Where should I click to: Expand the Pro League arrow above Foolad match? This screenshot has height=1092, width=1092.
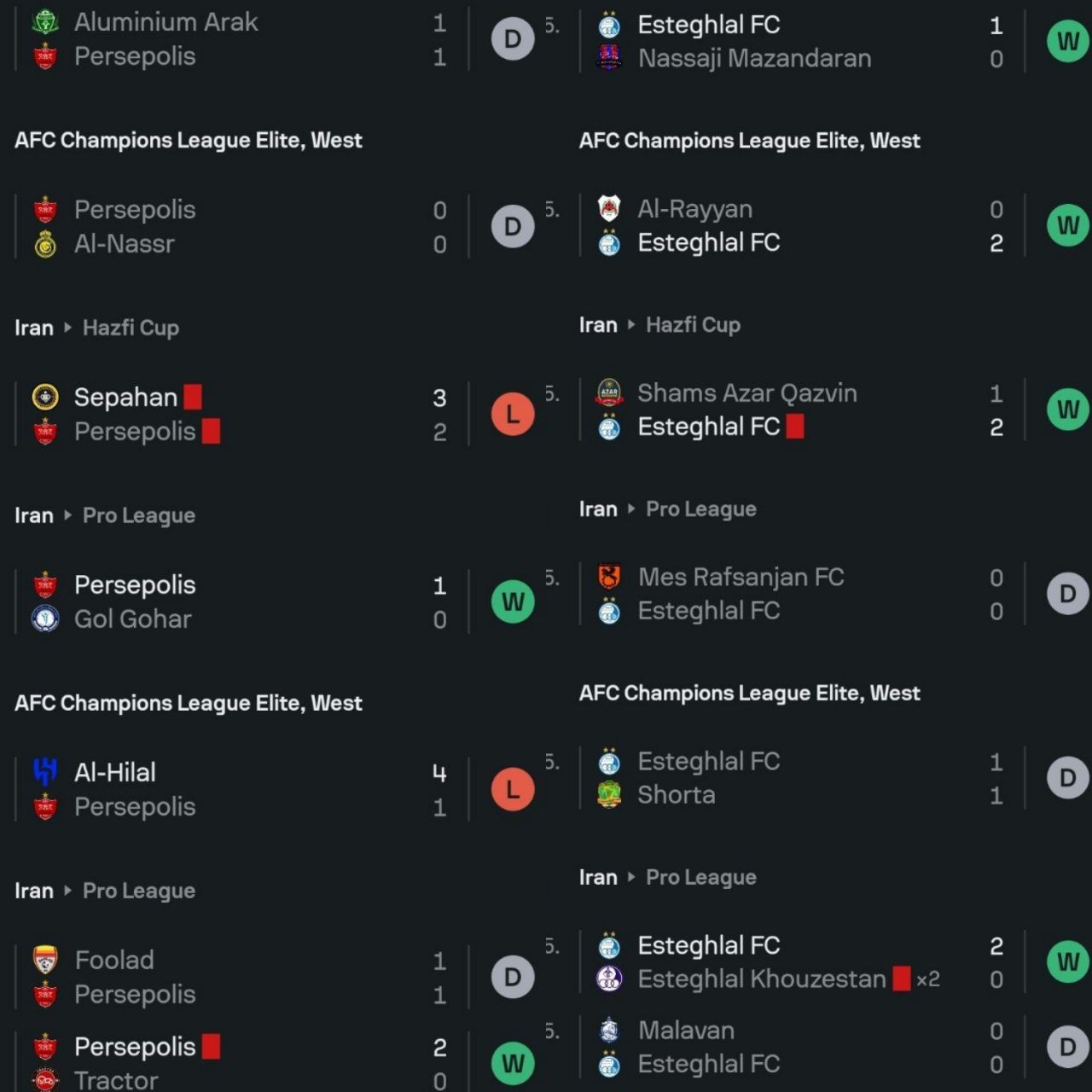click(x=67, y=891)
